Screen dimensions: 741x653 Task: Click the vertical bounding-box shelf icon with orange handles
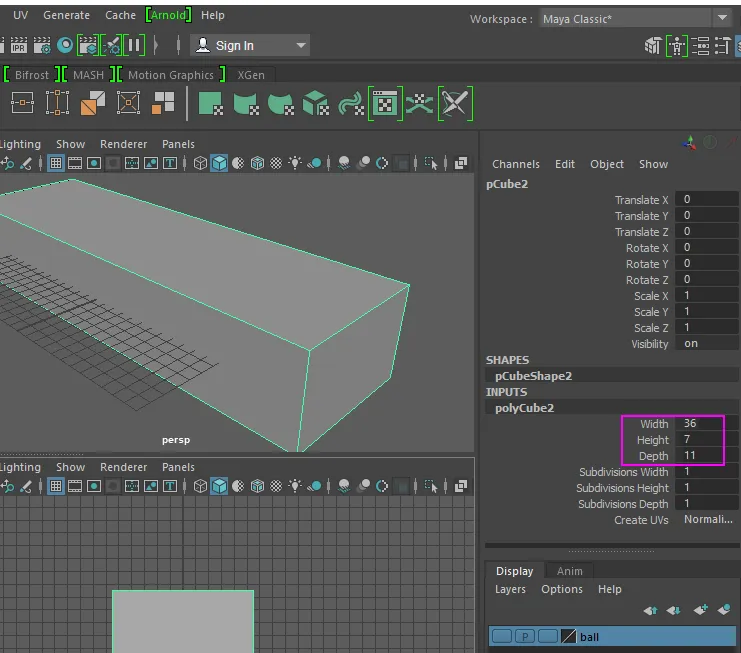pyautogui.click(x=57, y=103)
